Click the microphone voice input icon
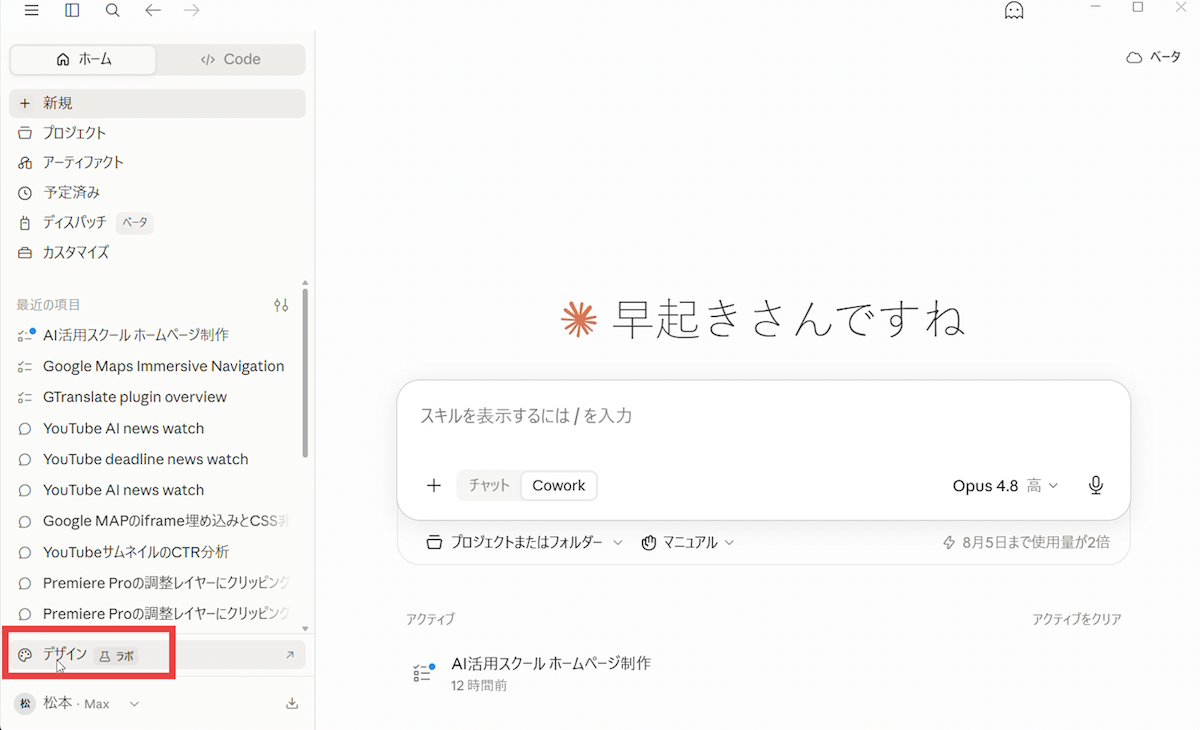The image size is (1200, 730). tap(1096, 486)
